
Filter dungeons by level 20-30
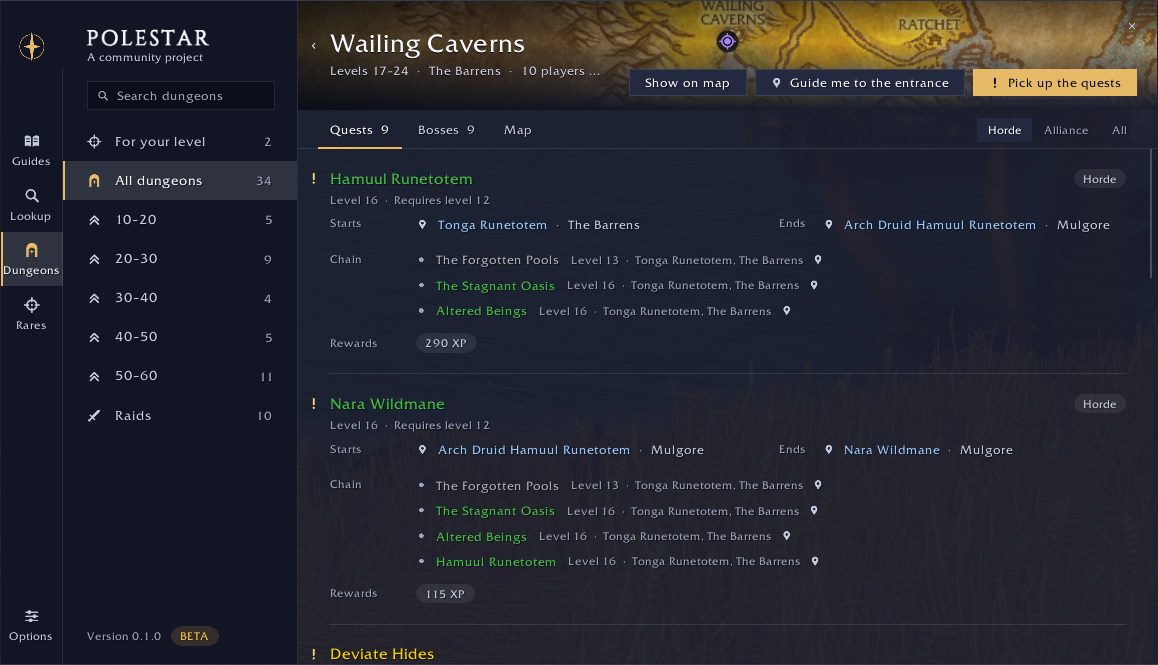(x=180, y=259)
